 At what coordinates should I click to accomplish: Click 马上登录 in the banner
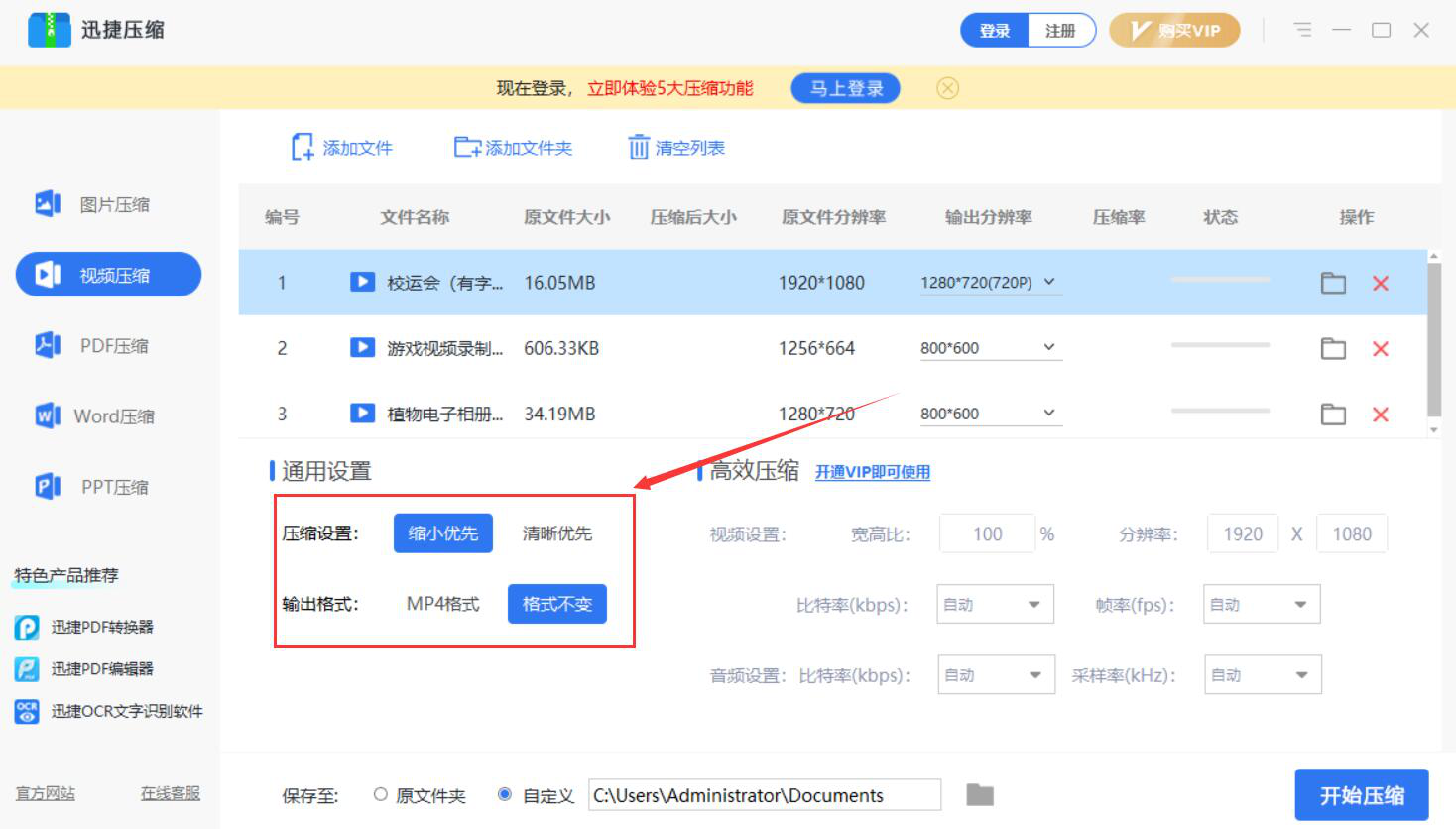point(846,88)
